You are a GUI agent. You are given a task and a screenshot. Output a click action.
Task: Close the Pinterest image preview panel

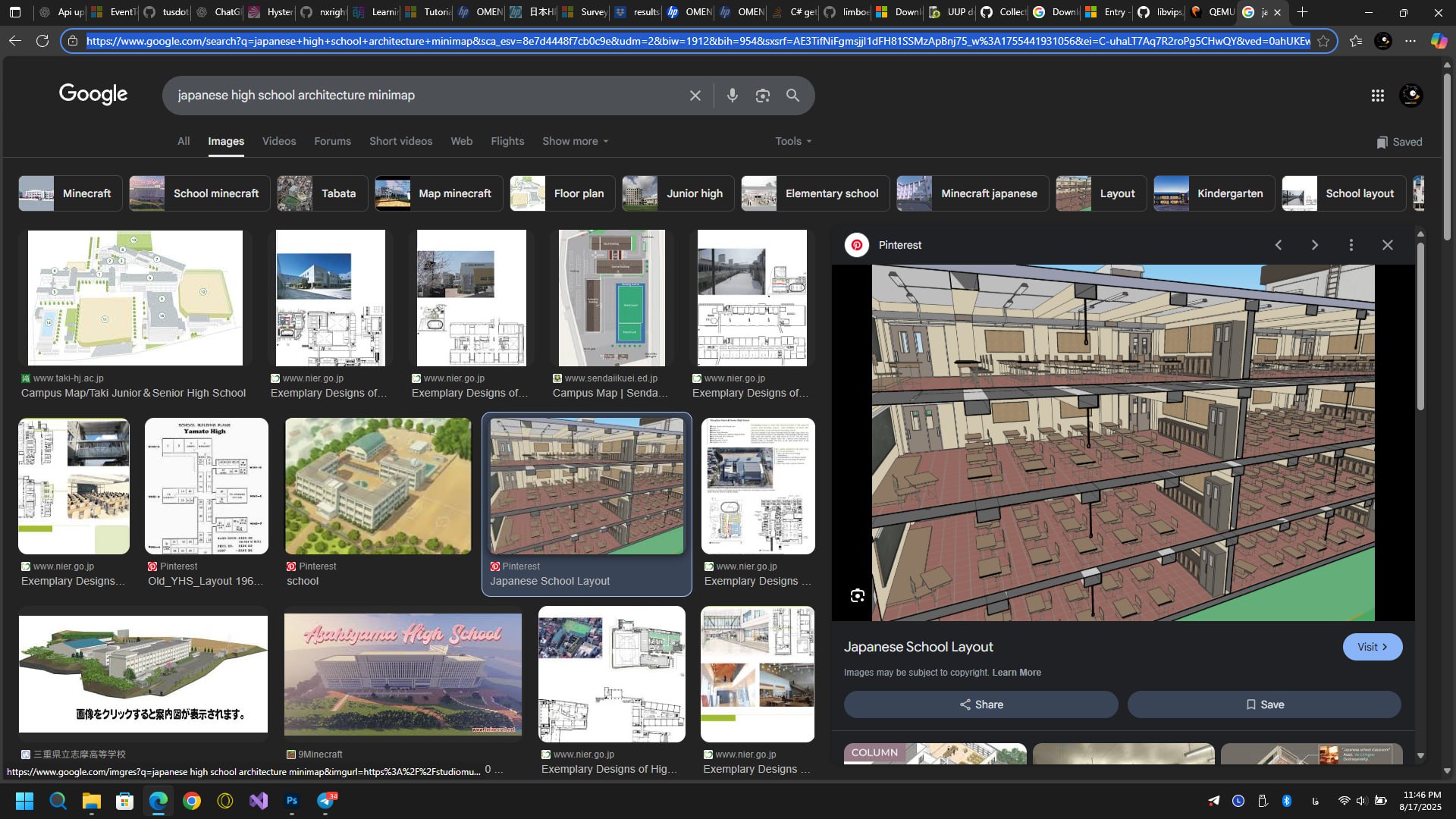(1387, 245)
